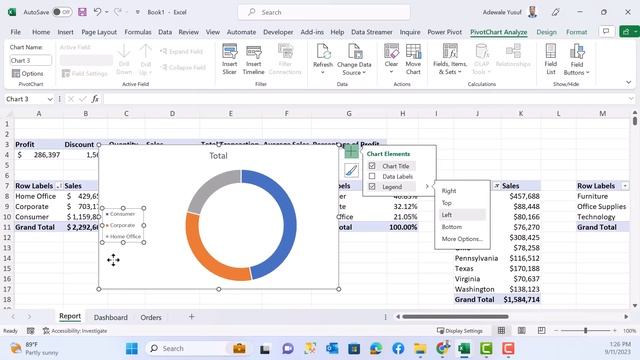Screen dimensions: 640x360
Task: Open File Explorer from taskbar
Action: pyautogui.click(x=420, y=349)
